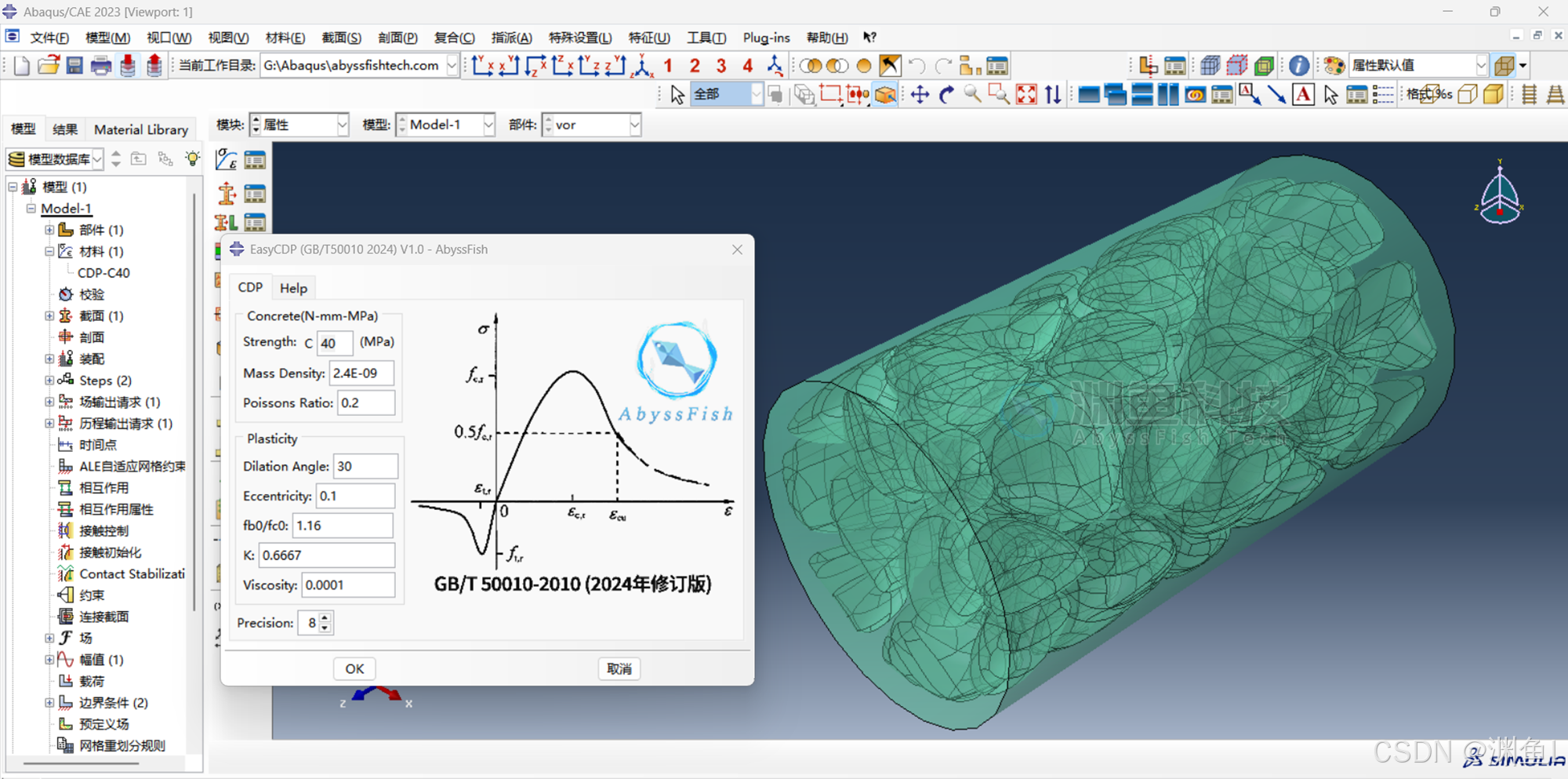1568x779 pixels.
Task: Confirm EasyCDP dialog with OK
Action: [x=354, y=668]
